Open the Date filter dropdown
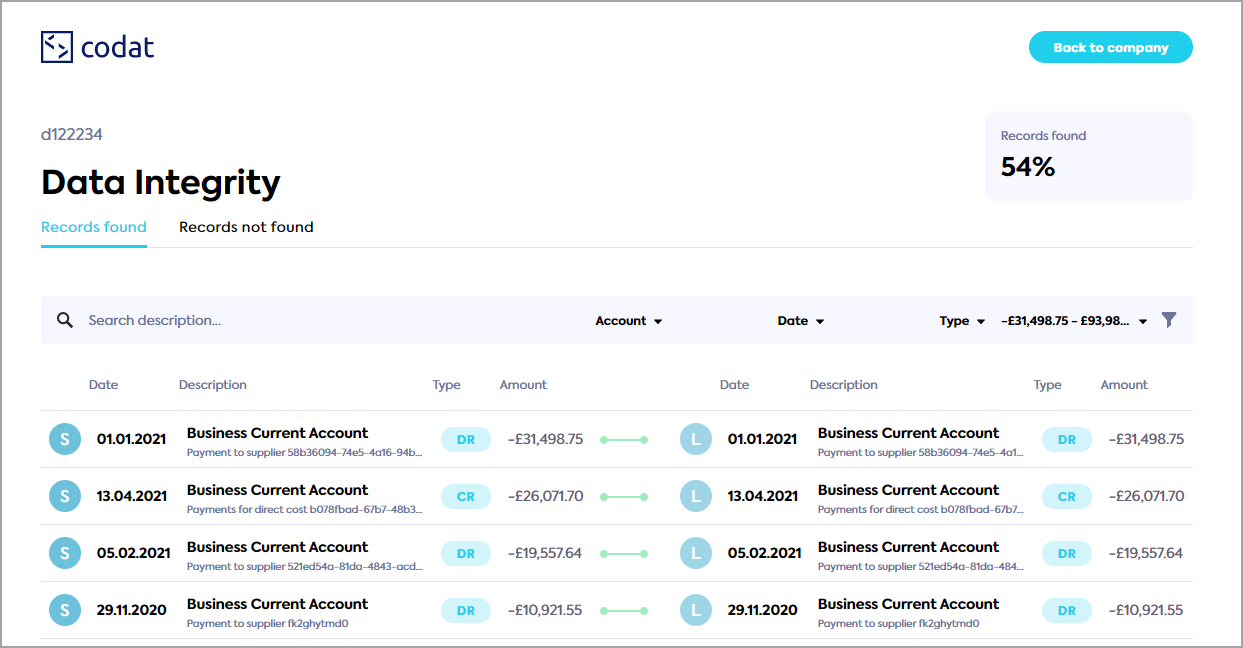 (801, 321)
